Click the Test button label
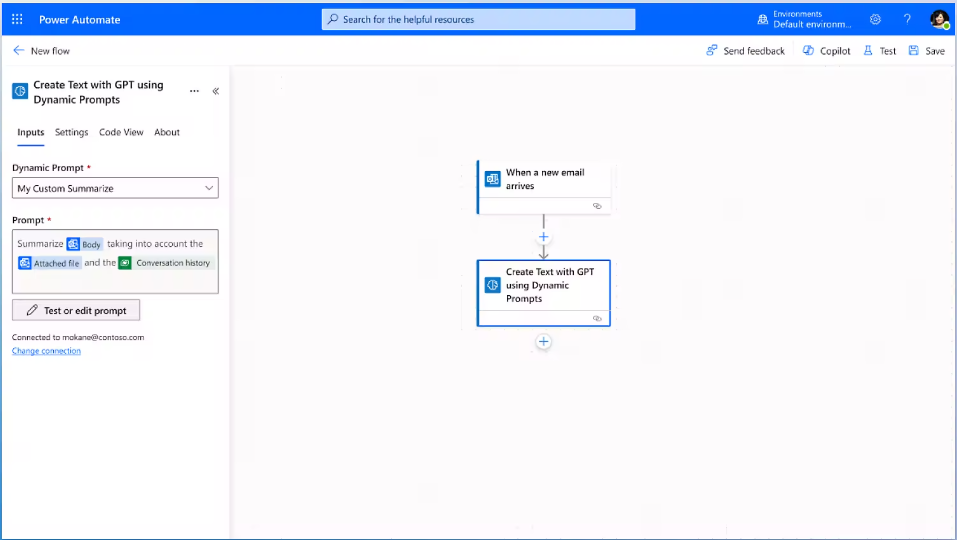The height and width of the screenshot is (540, 957). [887, 51]
